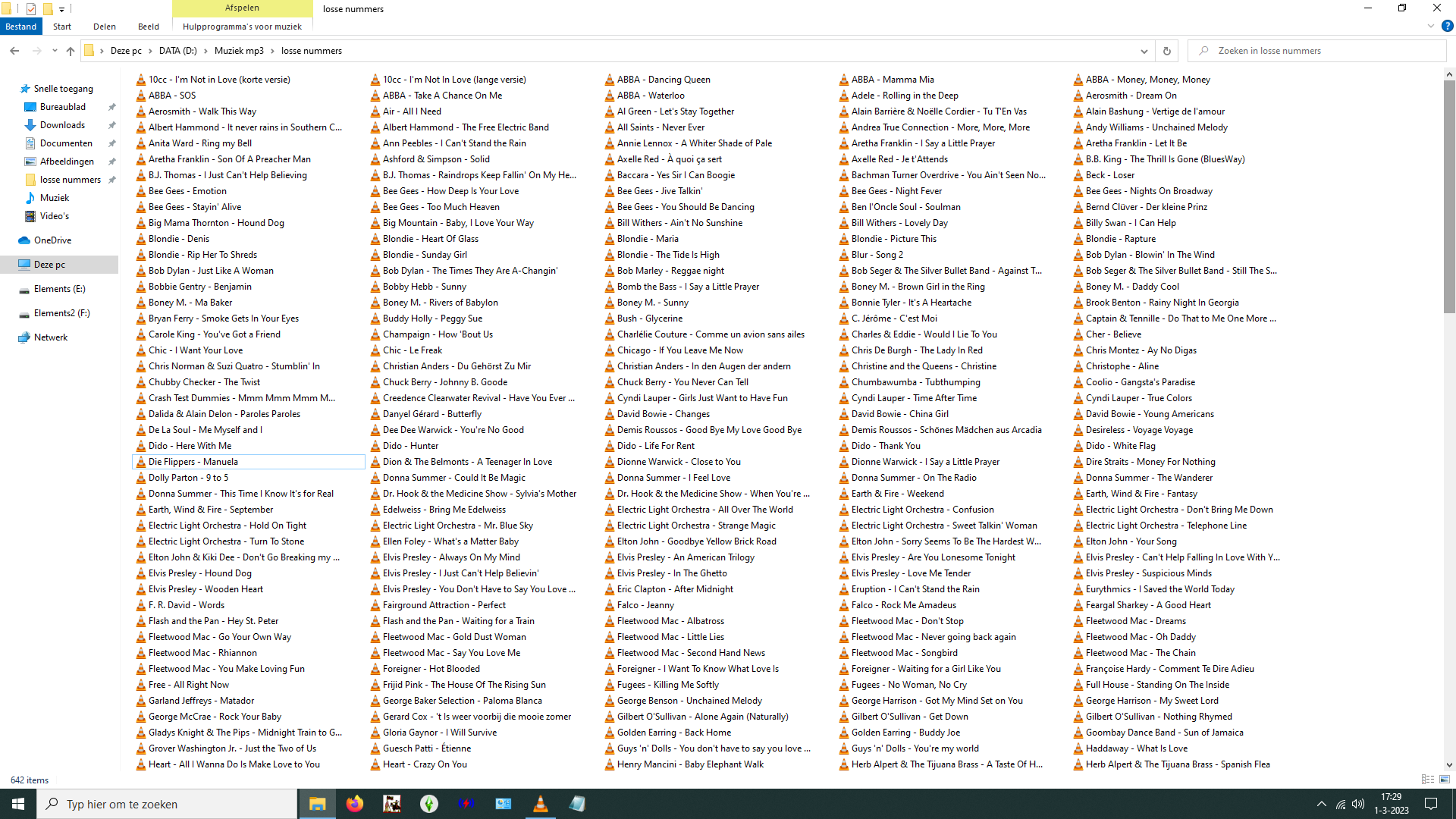The height and width of the screenshot is (819, 1456).
Task: Click the properties checkmark icon in title bar
Action: pos(31,9)
